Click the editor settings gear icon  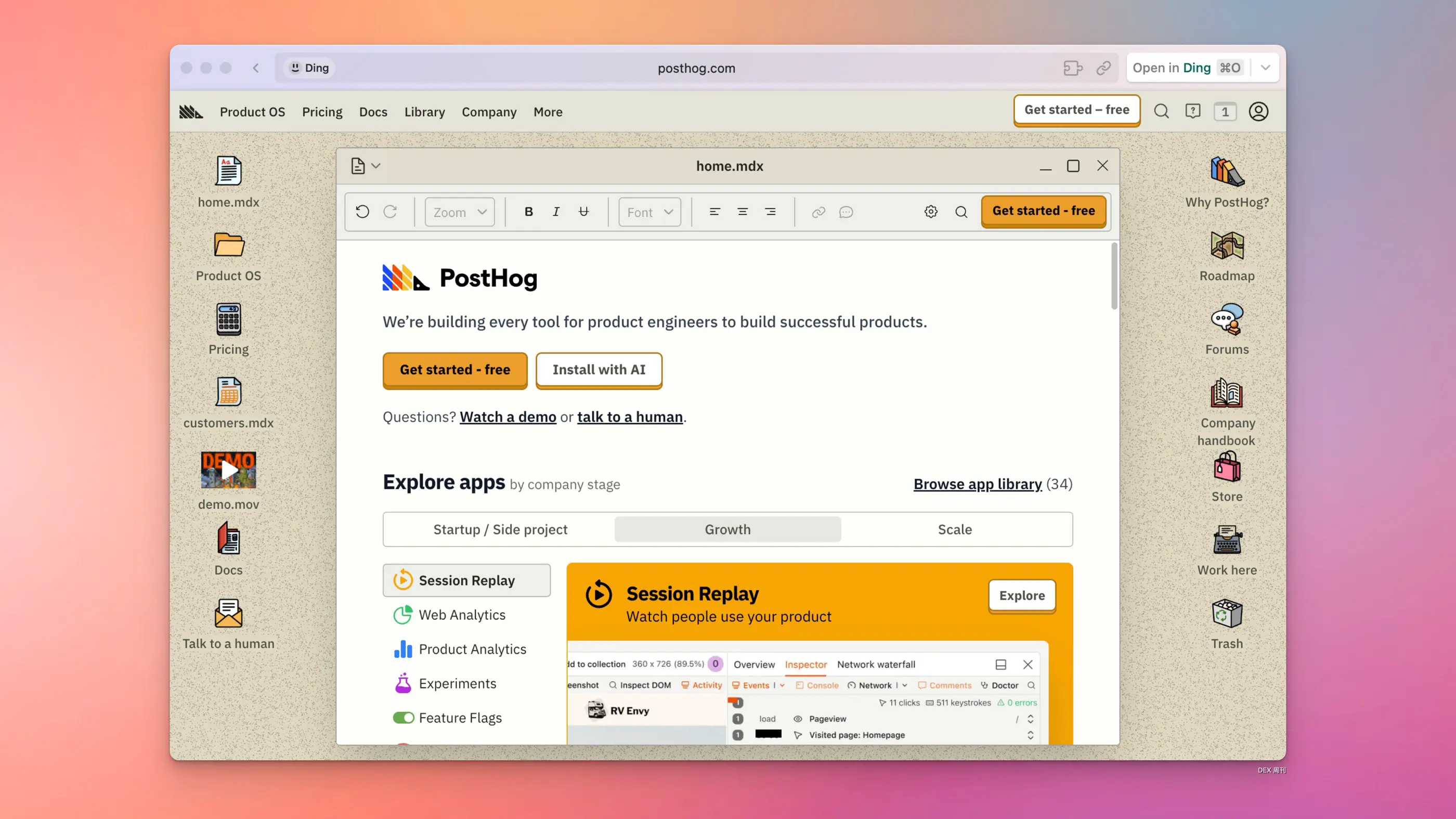(931, 212)
